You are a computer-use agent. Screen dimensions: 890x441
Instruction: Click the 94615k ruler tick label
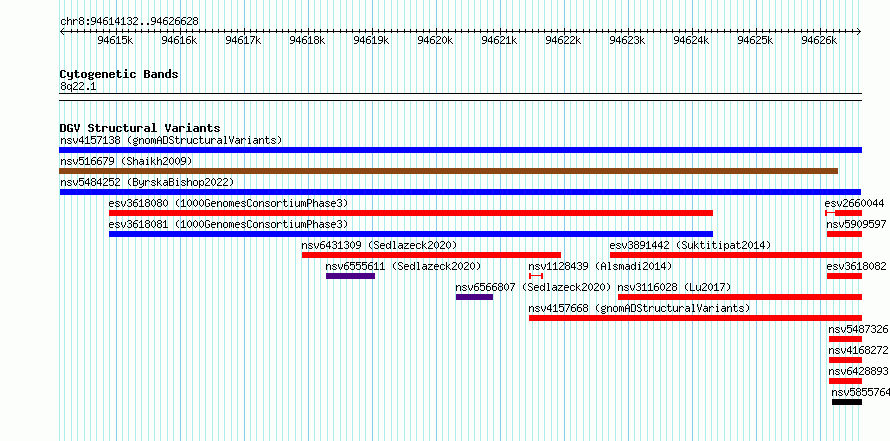pyautogui.click(x=115, y=40)
